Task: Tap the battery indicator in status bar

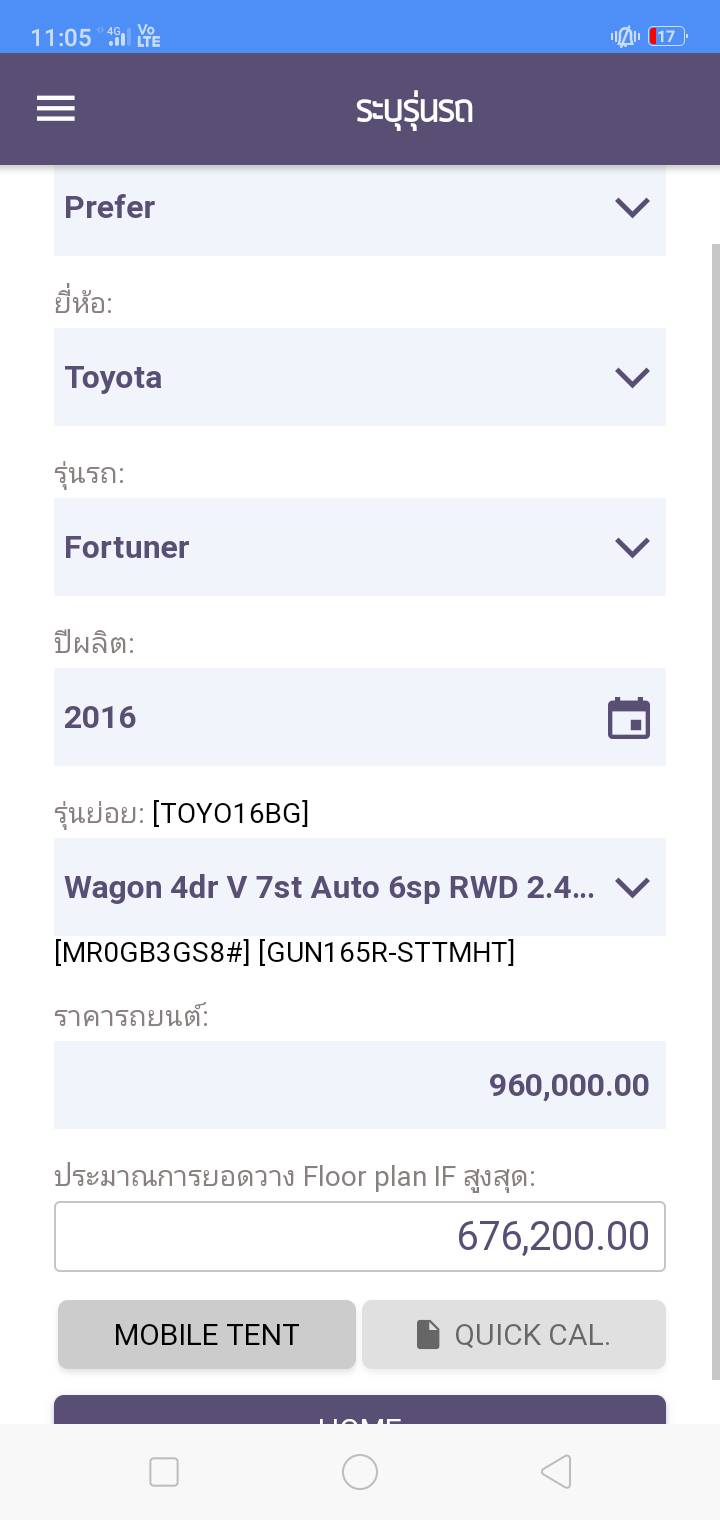Action: click(667, 37)
